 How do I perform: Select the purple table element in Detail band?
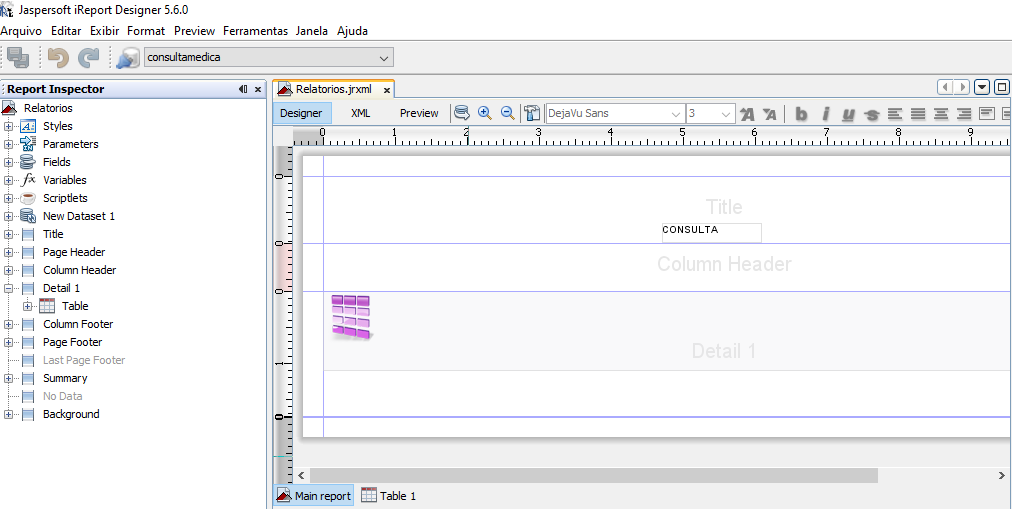(351, 317)
